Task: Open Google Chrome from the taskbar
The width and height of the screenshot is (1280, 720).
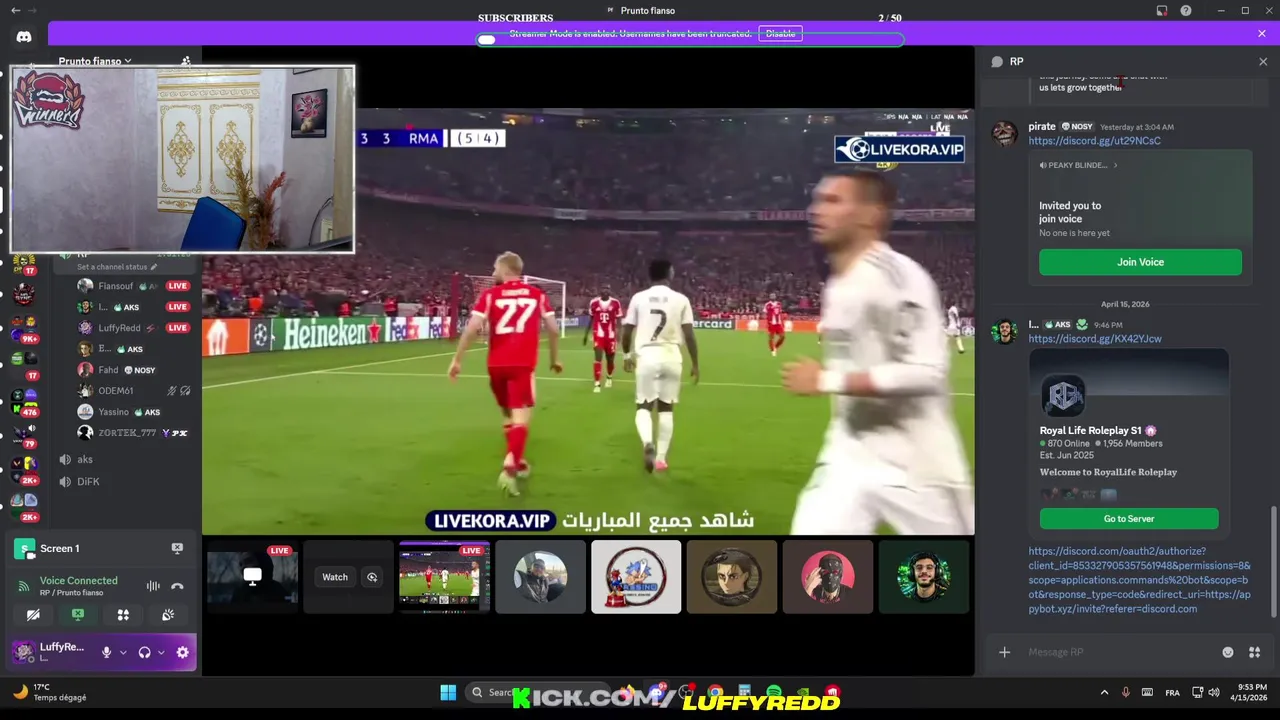Action: pyautogui.click(x=715, y=692)
